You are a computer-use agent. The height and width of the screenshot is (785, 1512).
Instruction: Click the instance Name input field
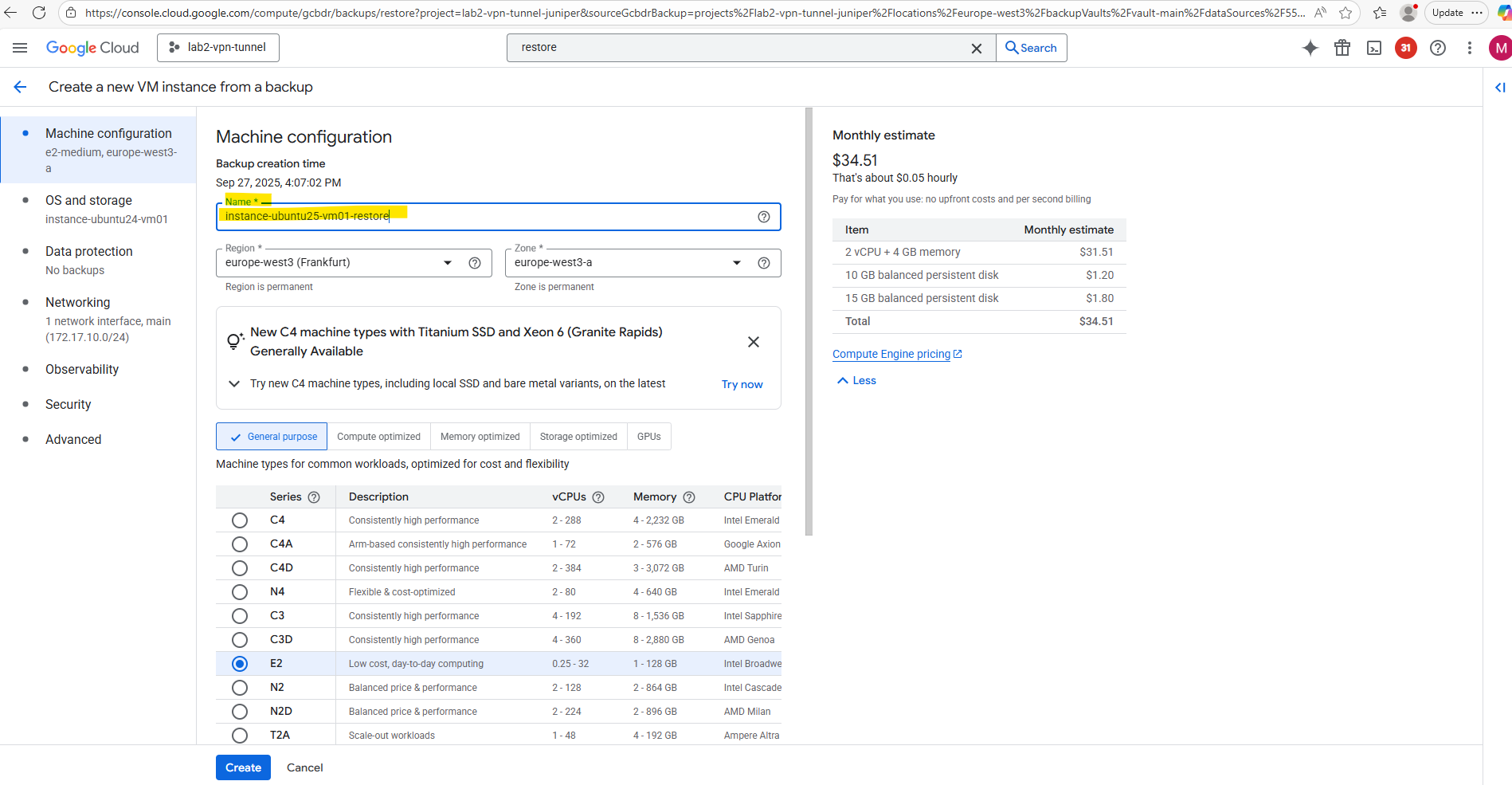click(x=486, y=217)
